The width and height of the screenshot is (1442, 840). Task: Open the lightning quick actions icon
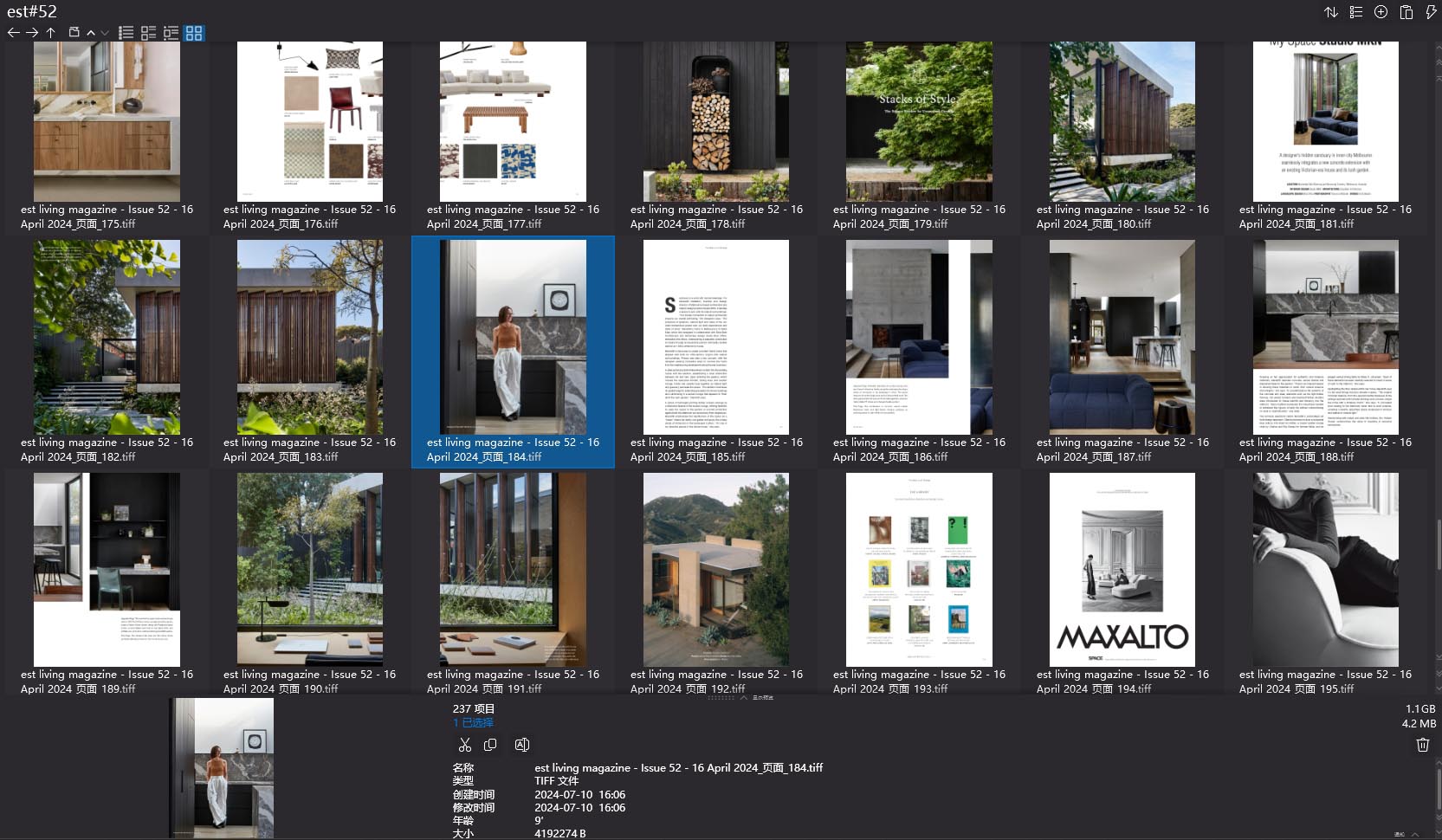pyautogui.click(x=1431, y=12)
